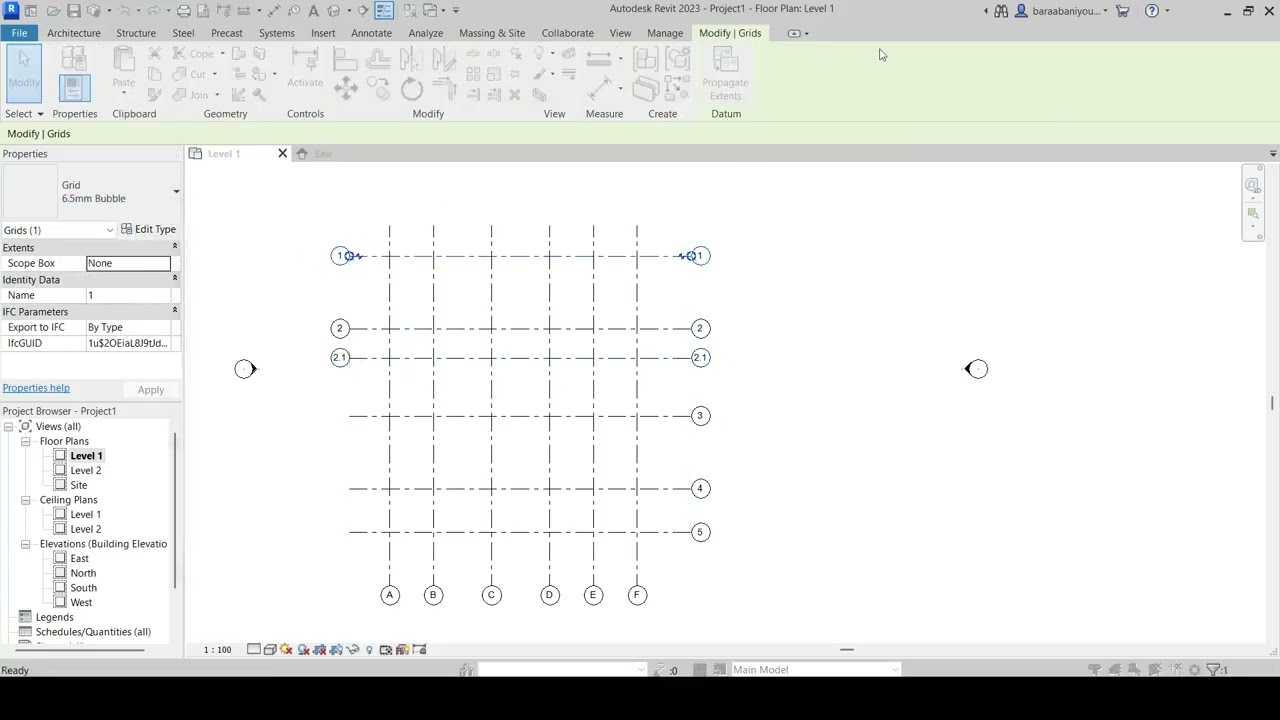1280x720 pixels.
Task: Click the Thin Lines icon in quick access toolbar
Action: 384,10
